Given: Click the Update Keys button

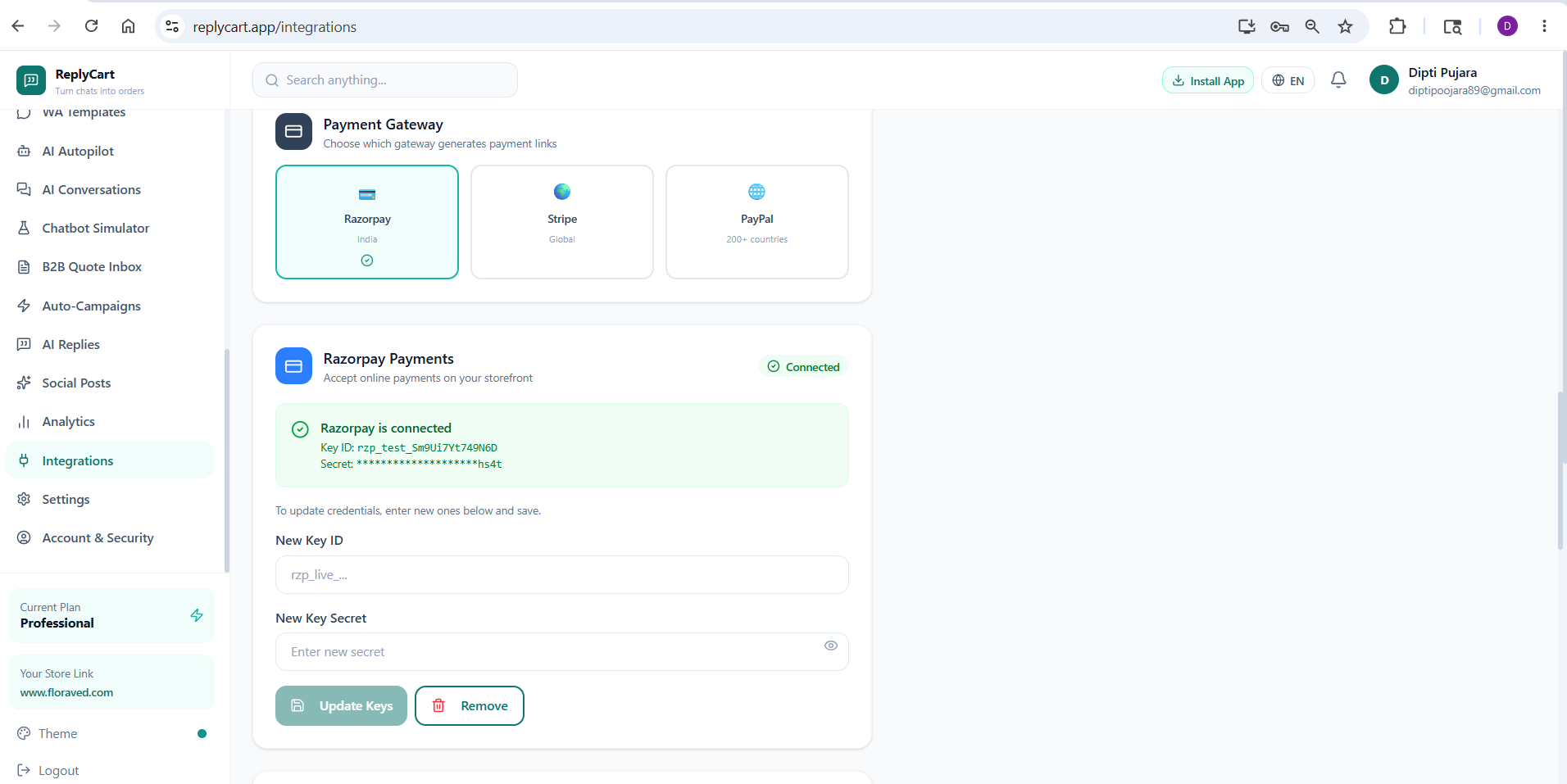Looking at the screenshot, I should [341, 705].
